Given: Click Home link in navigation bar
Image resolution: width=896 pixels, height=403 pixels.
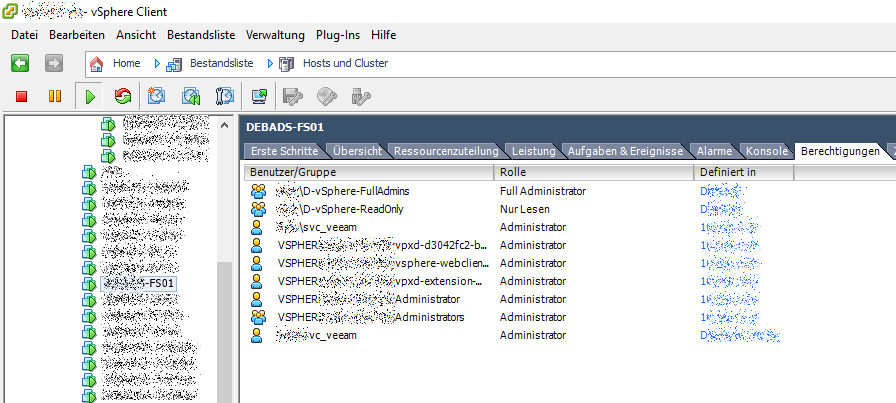Looking at the screenshot, I should point(126,63).
